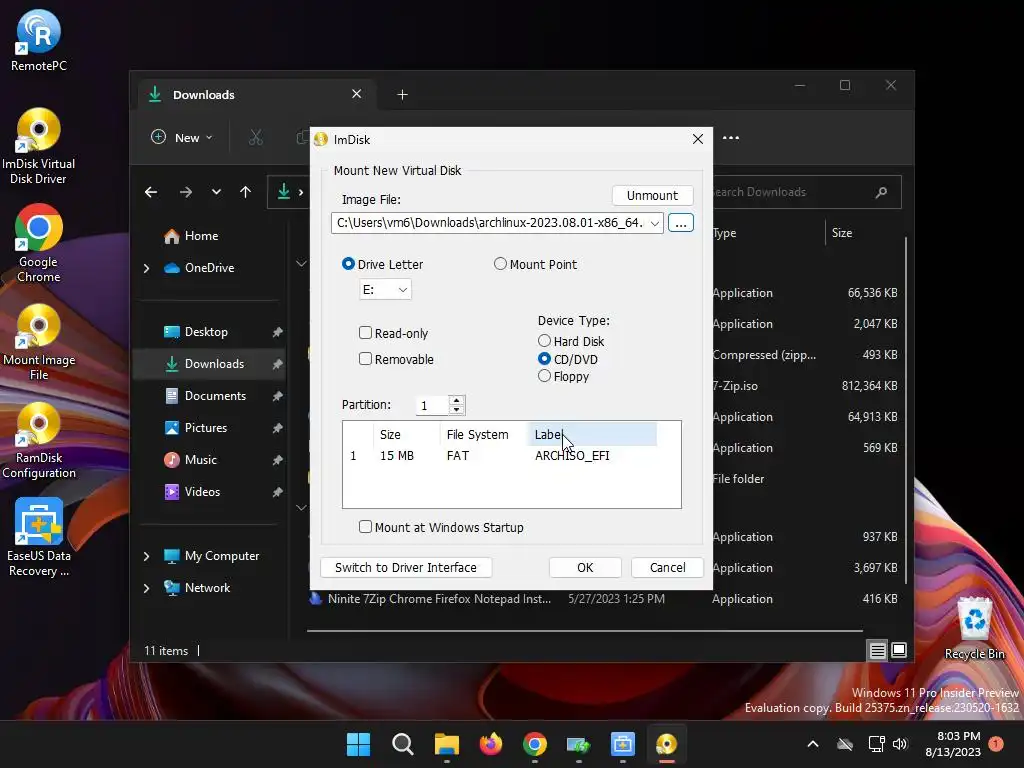Decrease the Partition number stepper
Viewport: 1024px width, 768px height.
click(x=456, y=410)
